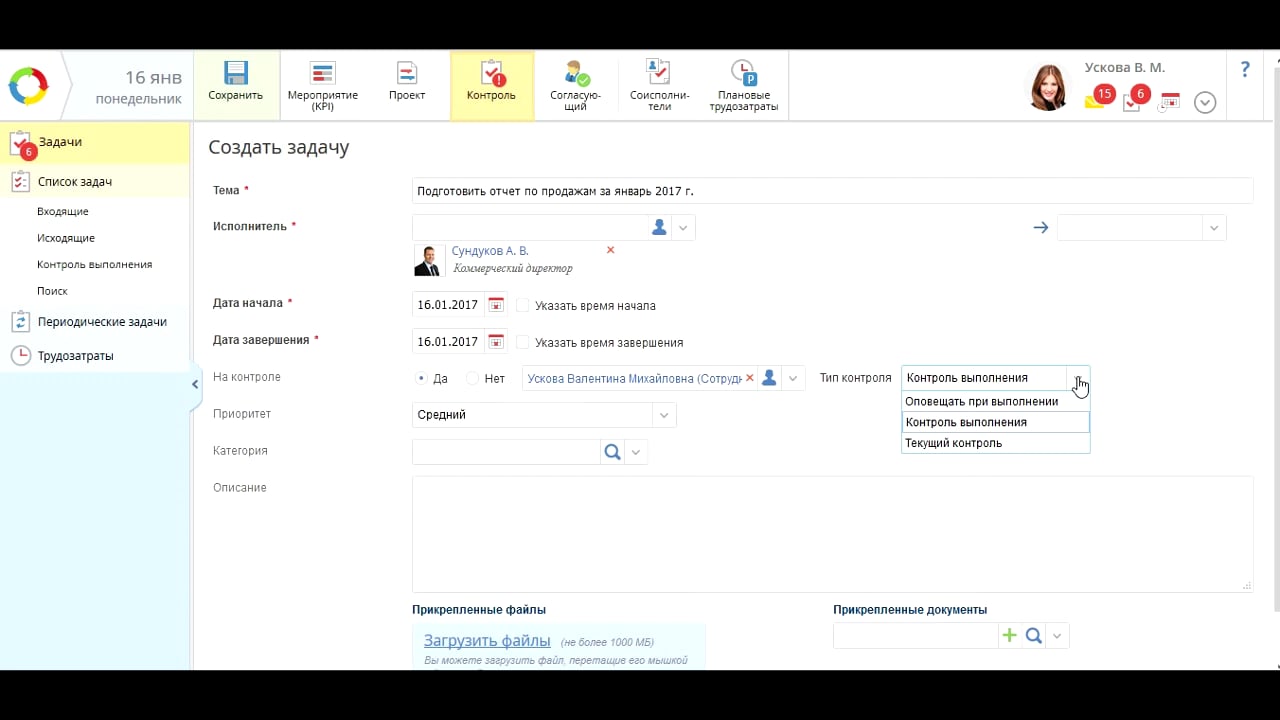Go to Исходящие tasks
The width and height of the screenshot is (1280, 720).
66,238
